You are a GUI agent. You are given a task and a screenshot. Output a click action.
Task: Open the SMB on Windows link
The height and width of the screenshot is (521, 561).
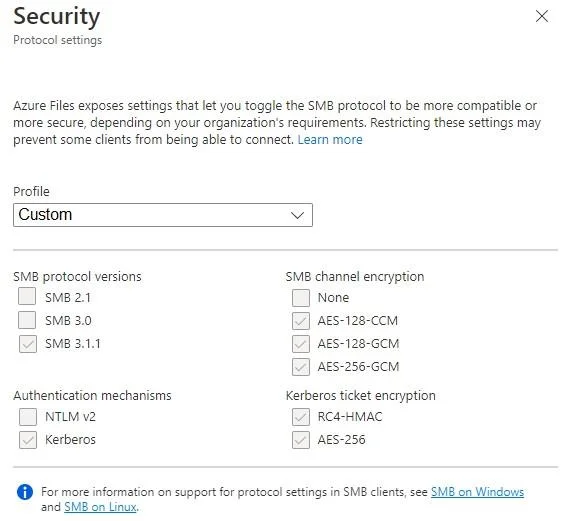(x=477, y=492)
